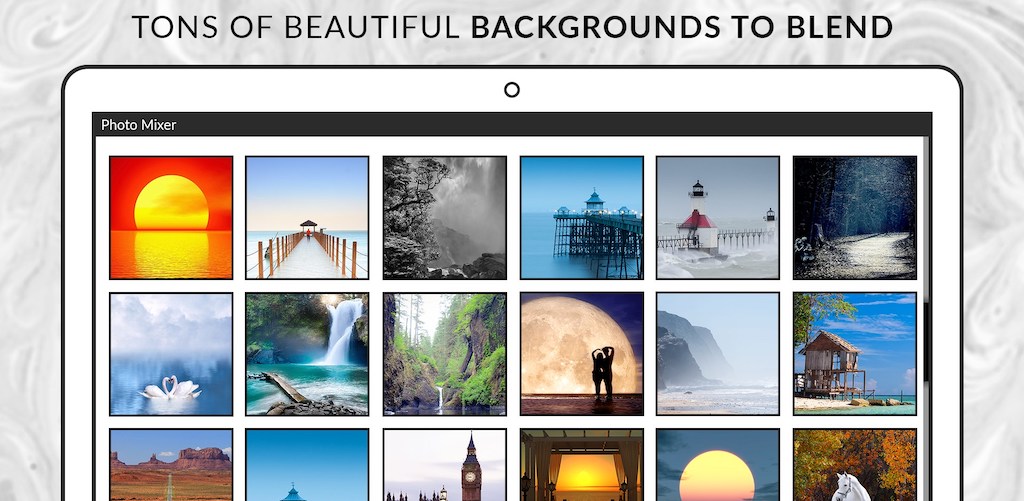Select the dark forest path background

point(854,218)
